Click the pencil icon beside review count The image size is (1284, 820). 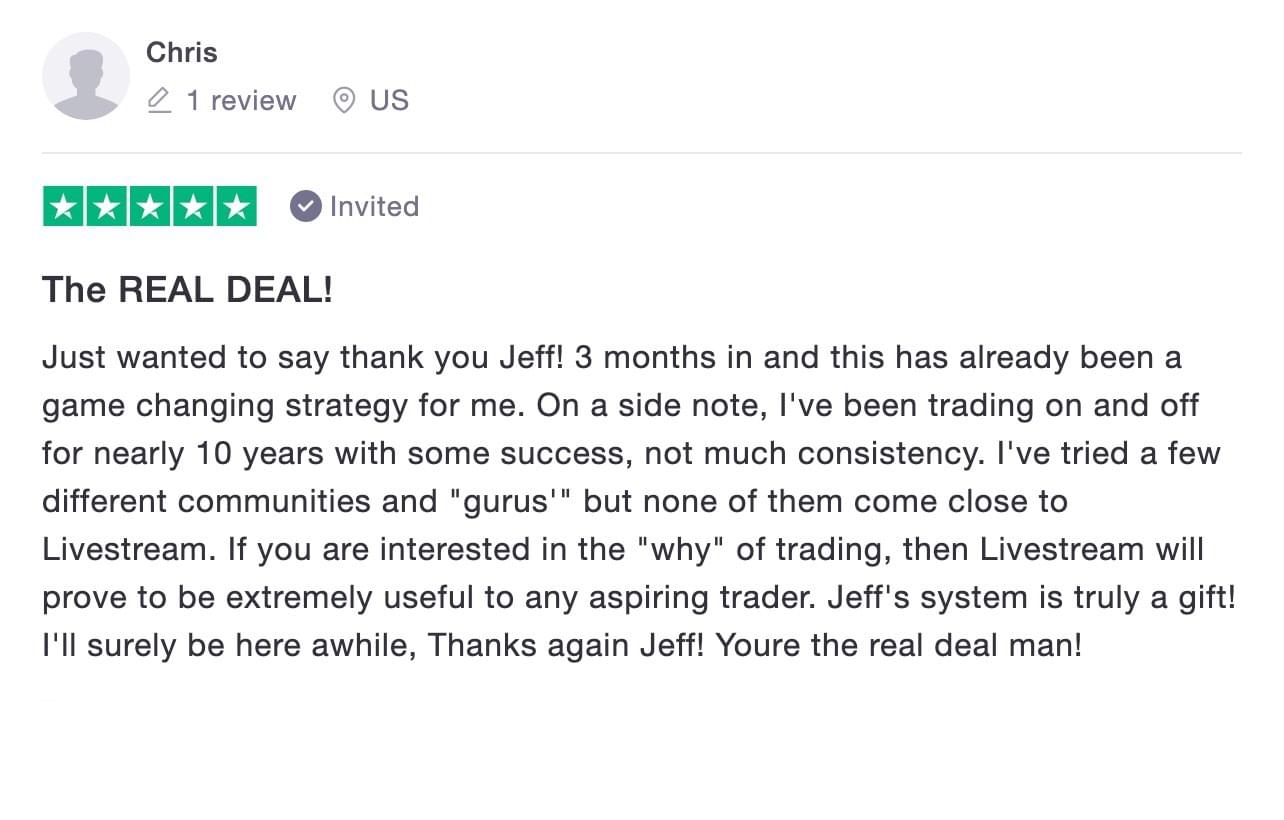click(x=159, y=100)
